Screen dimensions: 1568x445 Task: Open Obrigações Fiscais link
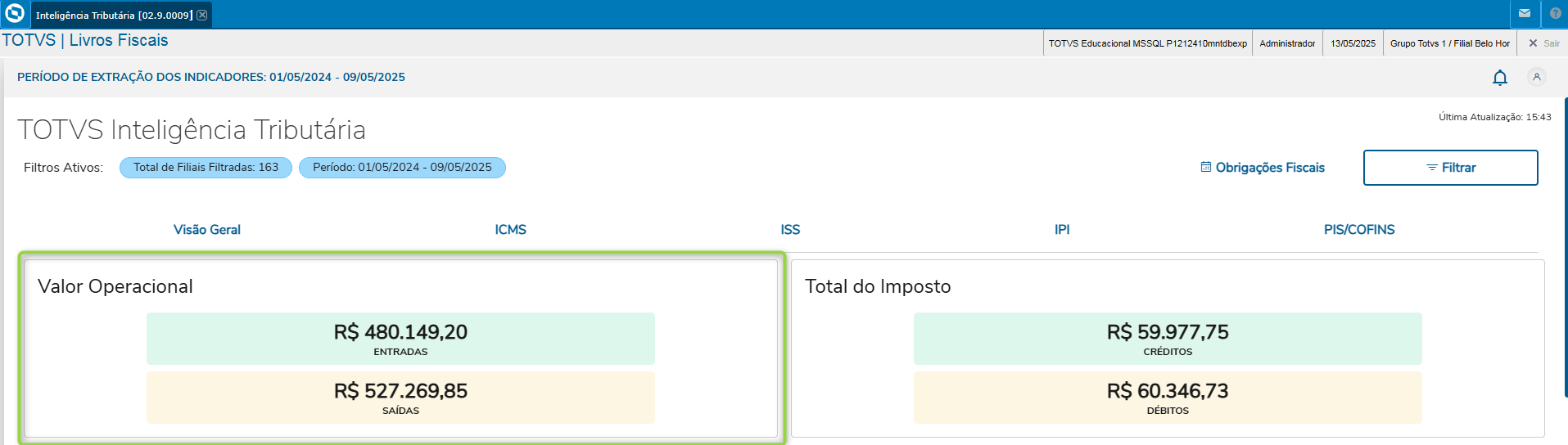[x=1263, y=168]
